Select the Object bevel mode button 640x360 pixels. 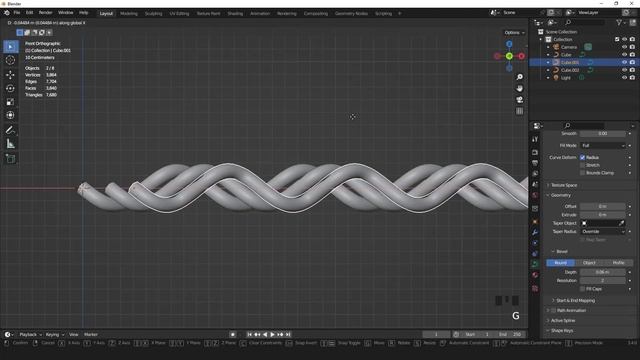point(589,263)
